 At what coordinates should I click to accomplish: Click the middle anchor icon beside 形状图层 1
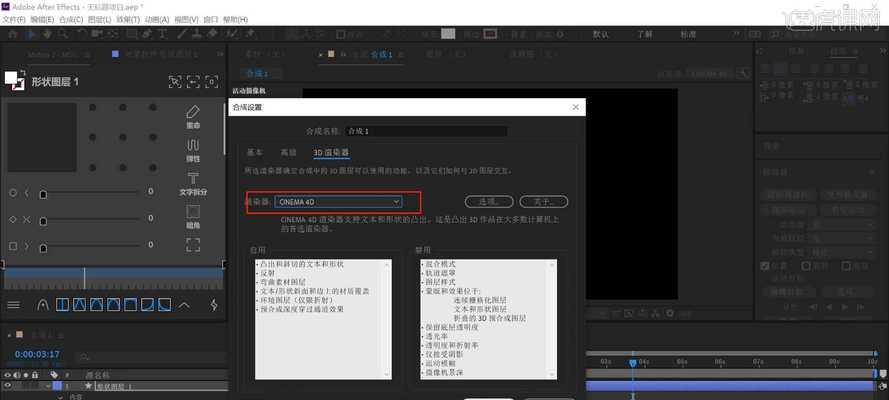[x=193, y=82]
